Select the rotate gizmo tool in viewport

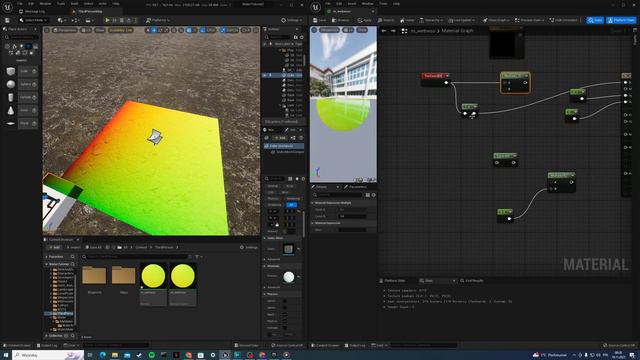pos(160,30)
